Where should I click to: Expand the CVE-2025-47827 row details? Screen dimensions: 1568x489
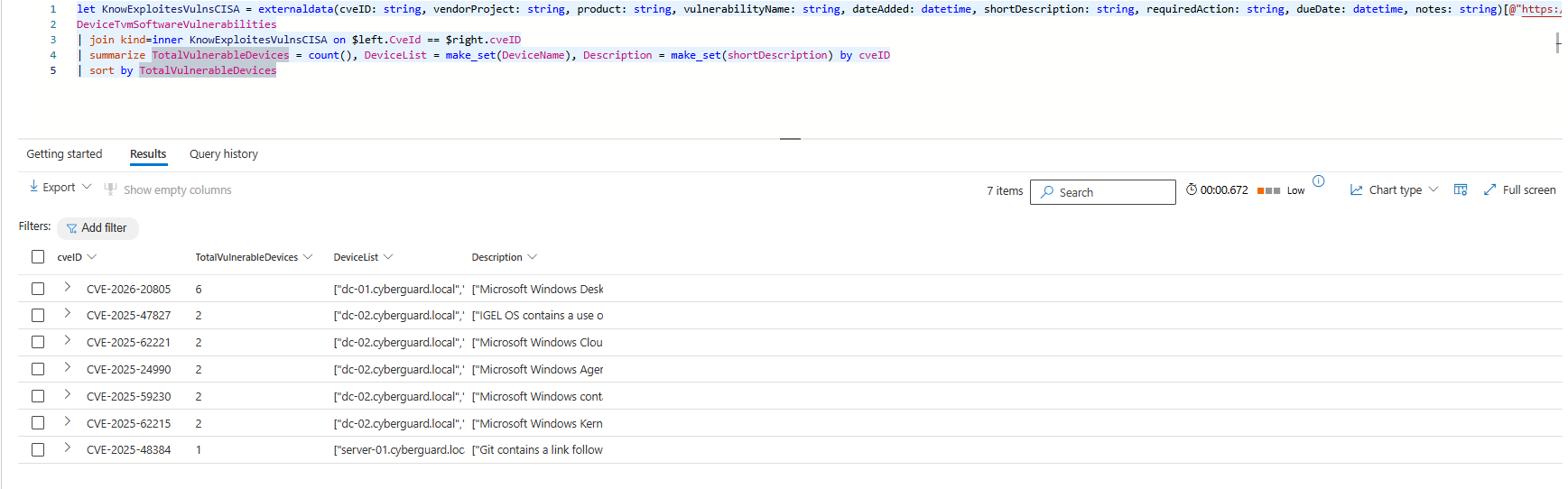[x=67, y=313]
